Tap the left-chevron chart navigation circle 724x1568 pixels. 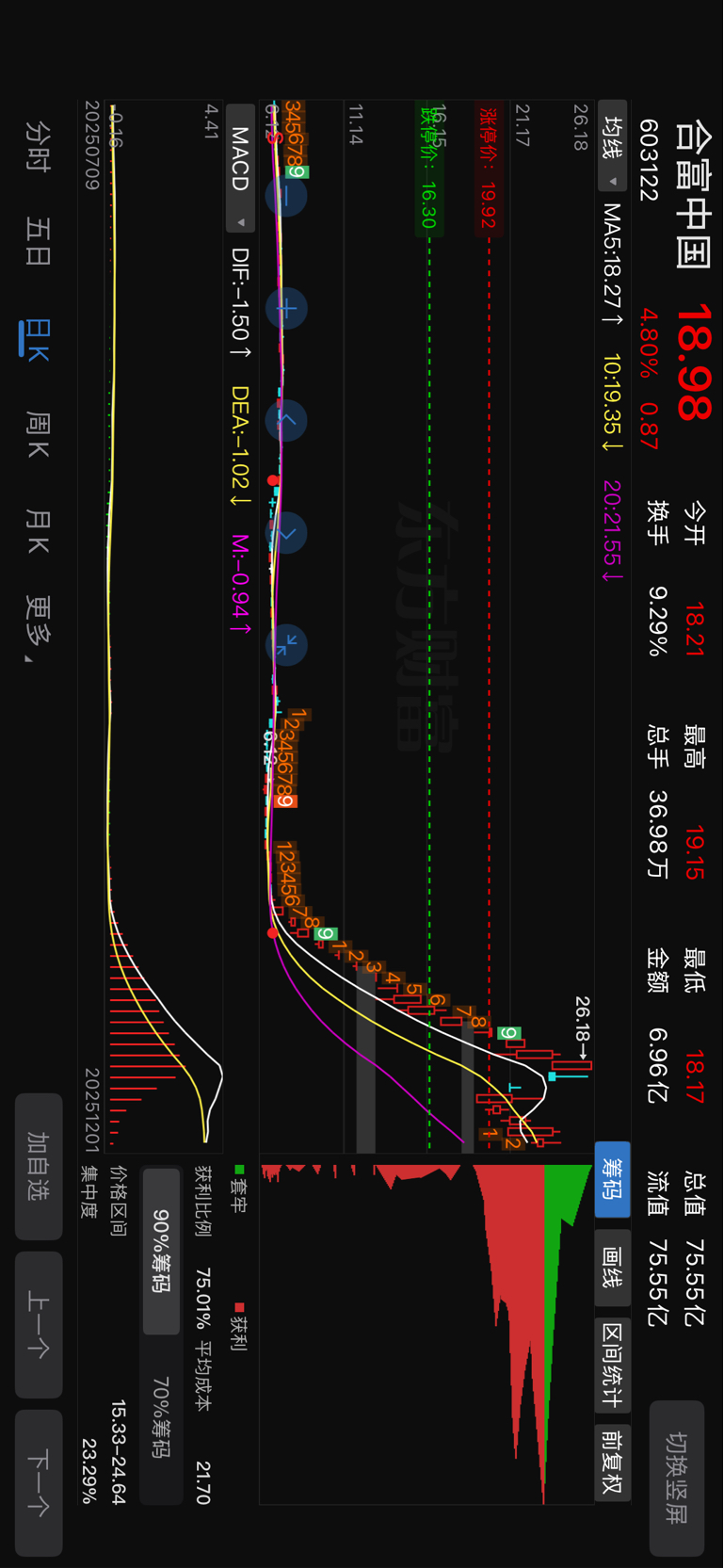[x=286, y=420]
